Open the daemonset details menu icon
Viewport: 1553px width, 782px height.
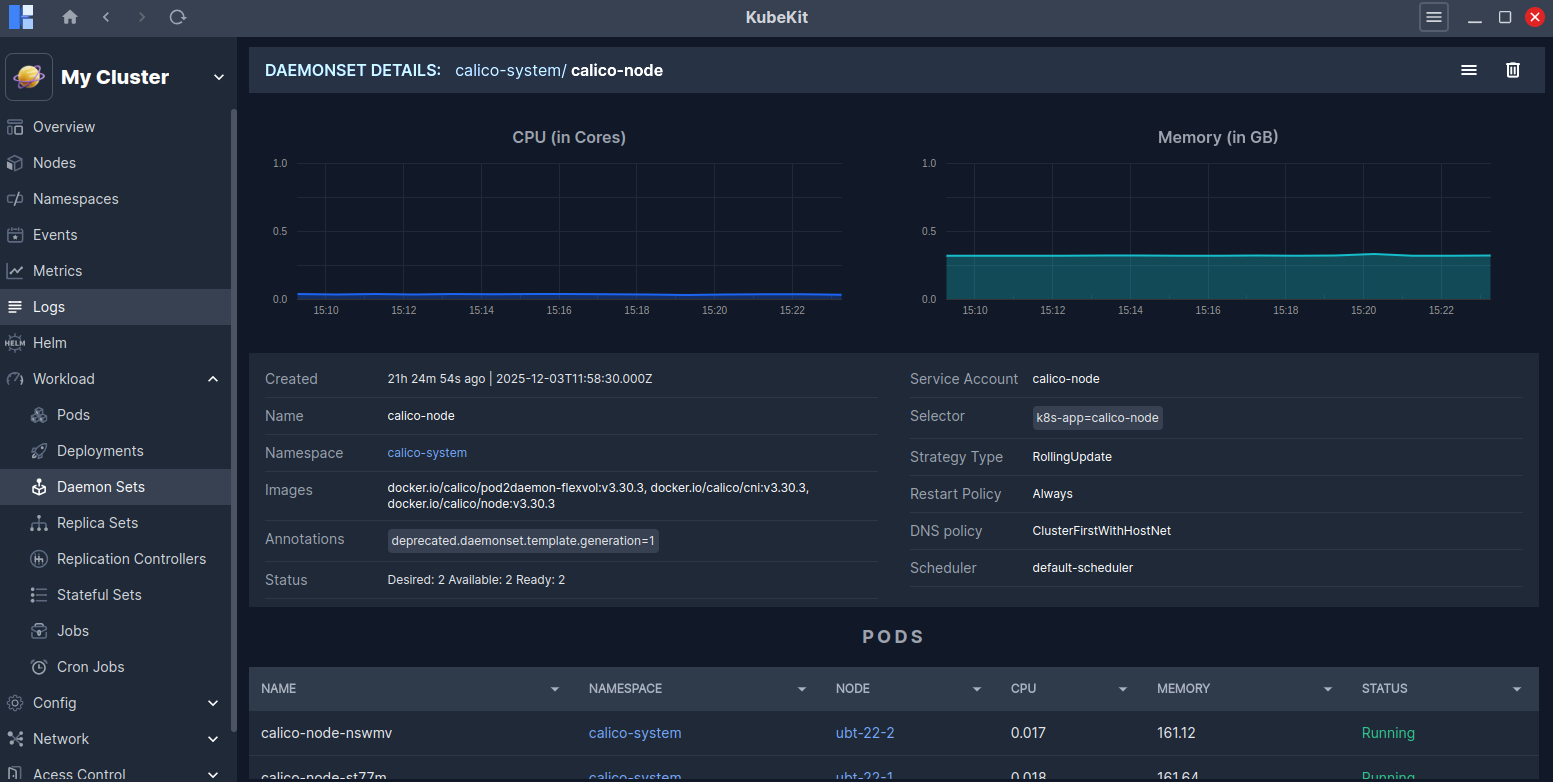(1469, 70)
